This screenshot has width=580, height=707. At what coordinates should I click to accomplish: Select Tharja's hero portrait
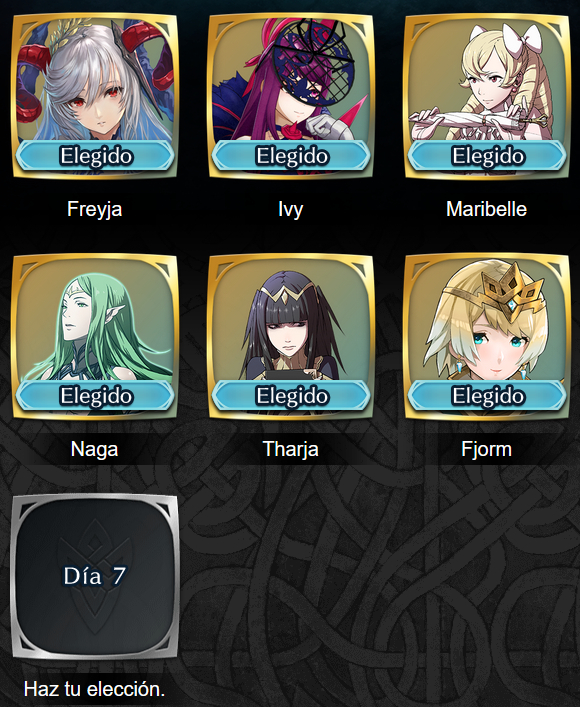291,336
